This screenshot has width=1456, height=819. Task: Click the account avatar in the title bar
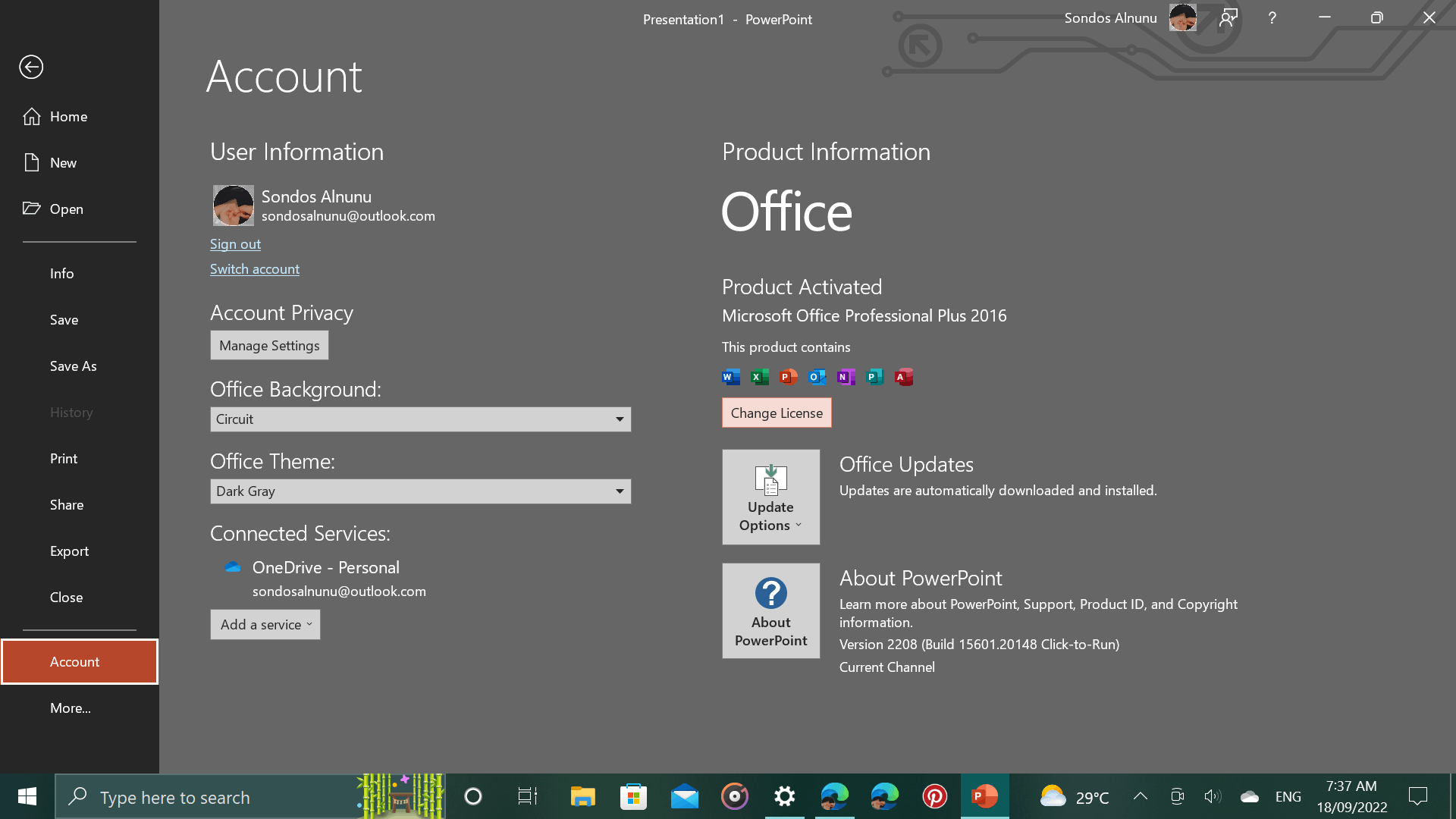1182,17
